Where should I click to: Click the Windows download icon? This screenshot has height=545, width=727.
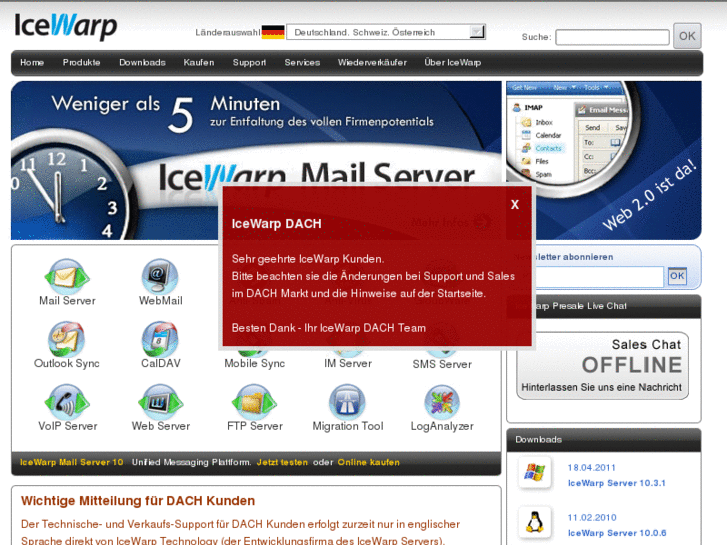(x=535, y=473)
